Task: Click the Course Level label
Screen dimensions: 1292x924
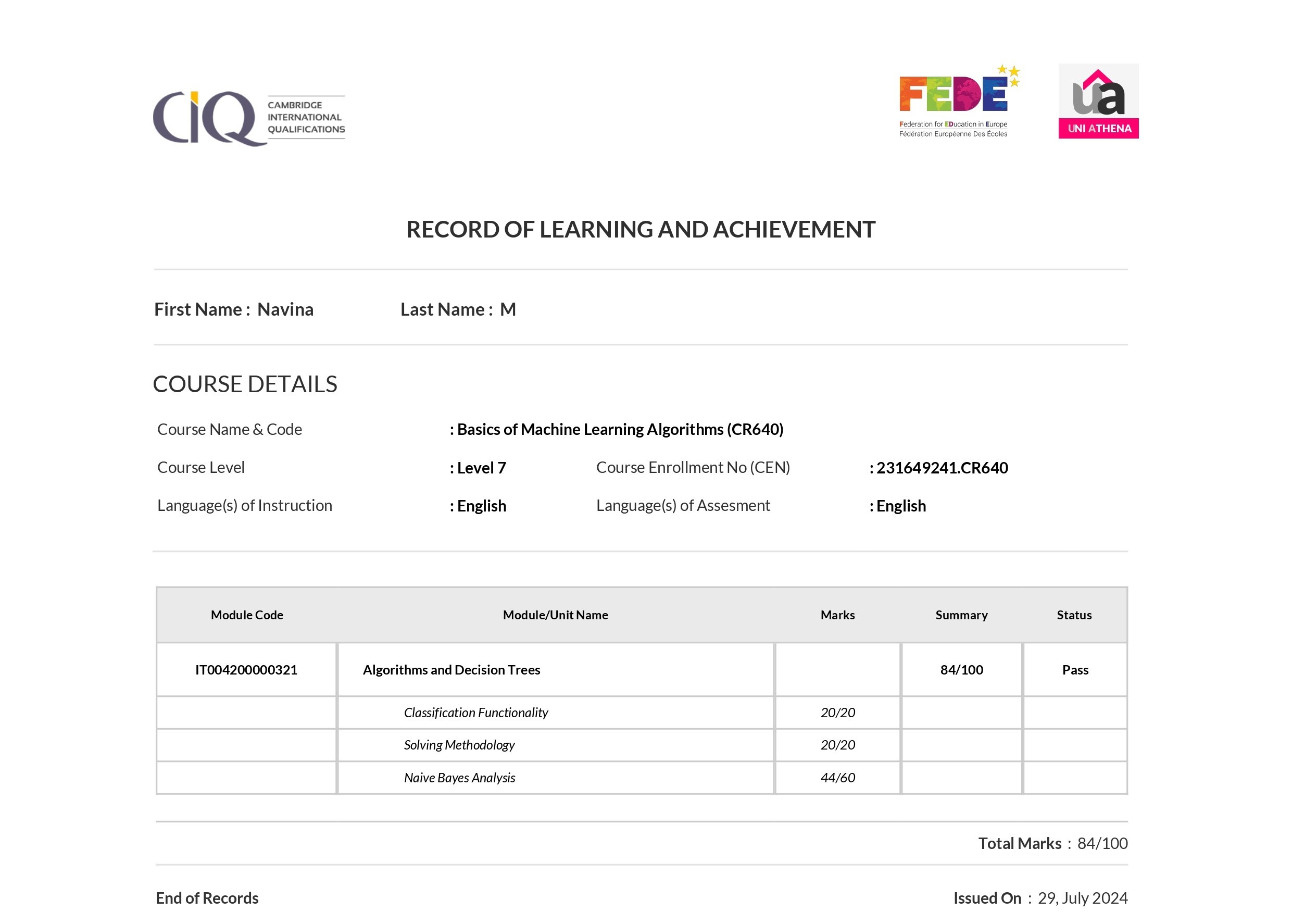Action: 201,467
